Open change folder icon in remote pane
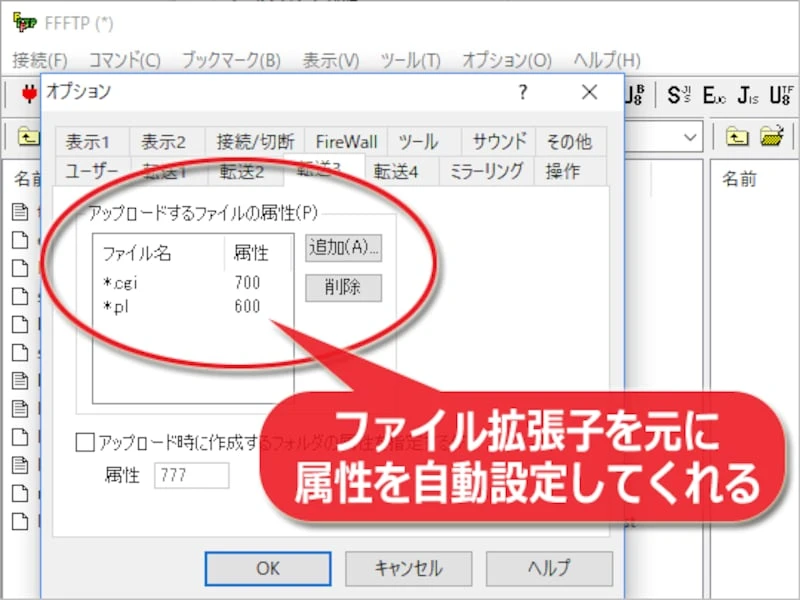 pyautogui.click(x=771, y=136)
